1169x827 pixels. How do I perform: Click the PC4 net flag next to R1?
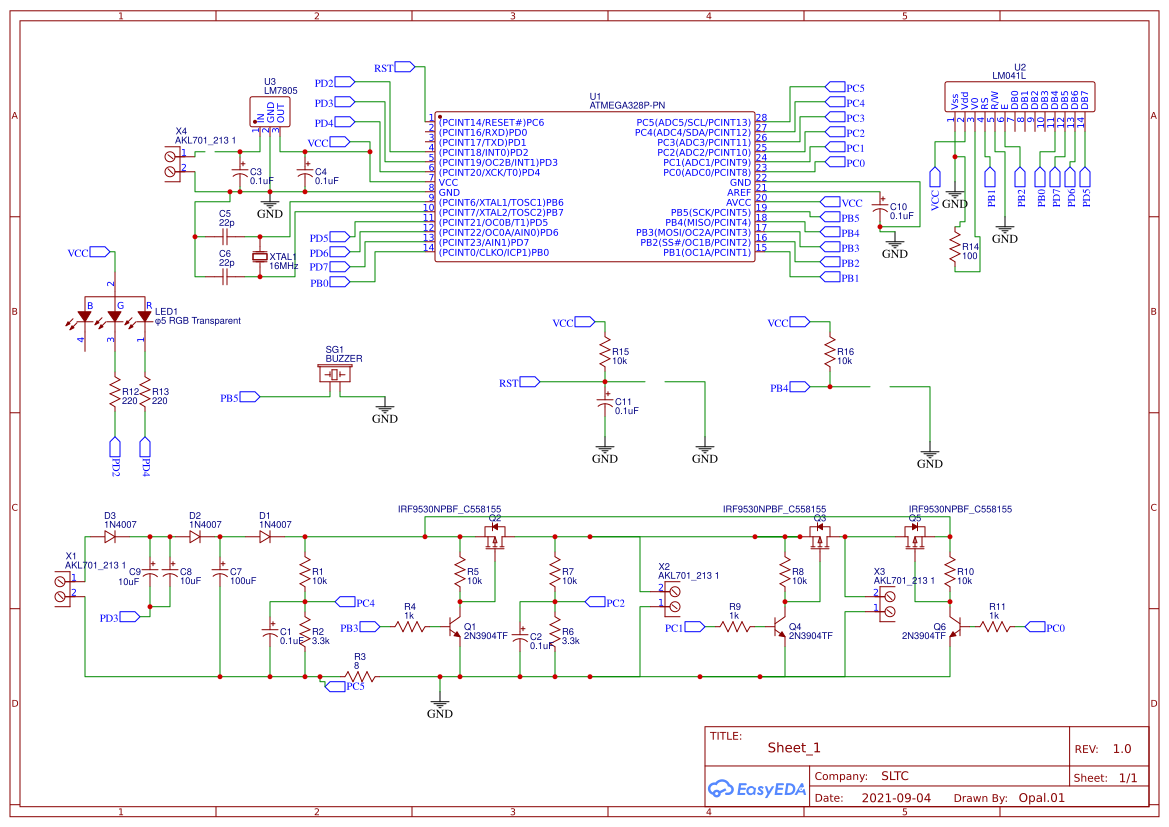tap(356, 602)
